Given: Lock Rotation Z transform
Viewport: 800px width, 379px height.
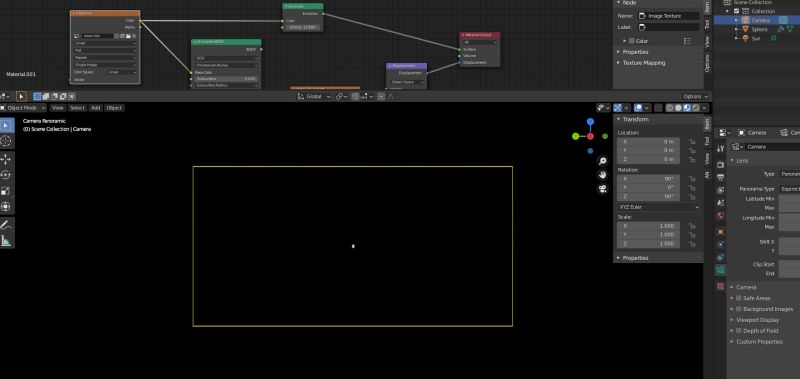Looking at the screenshot, I should point(692,196).
